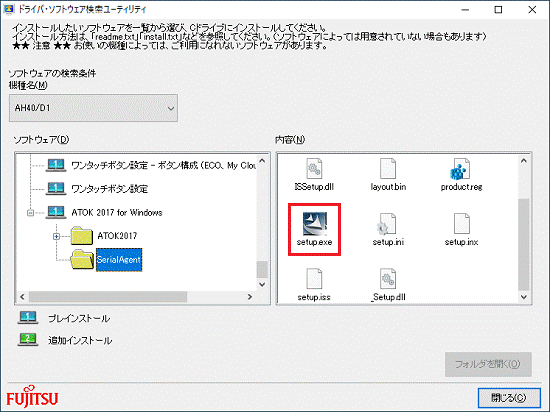Expand the ATOK2017 folder node

point(56,236)
